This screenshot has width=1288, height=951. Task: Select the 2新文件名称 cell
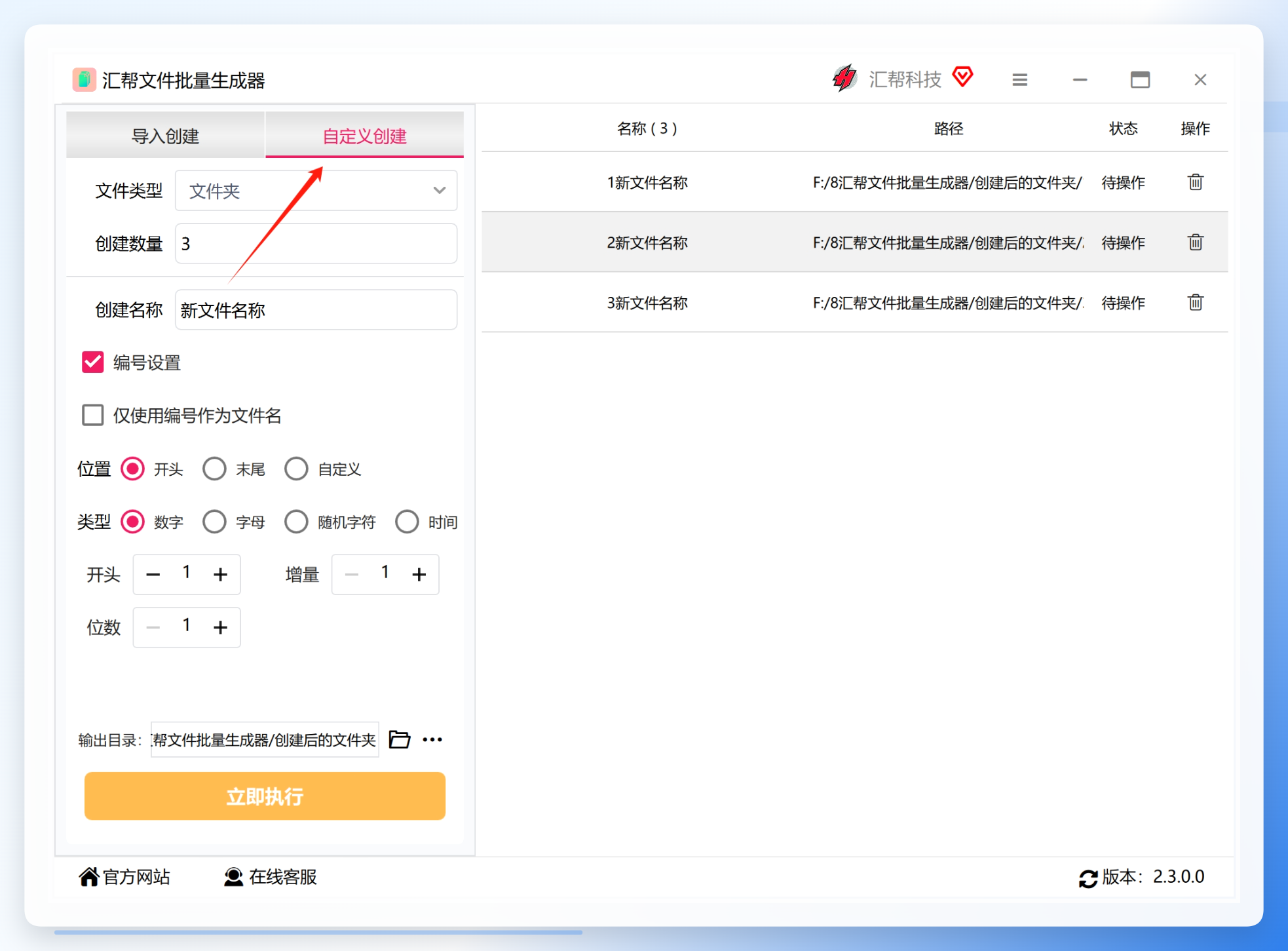tap(647, 243)
